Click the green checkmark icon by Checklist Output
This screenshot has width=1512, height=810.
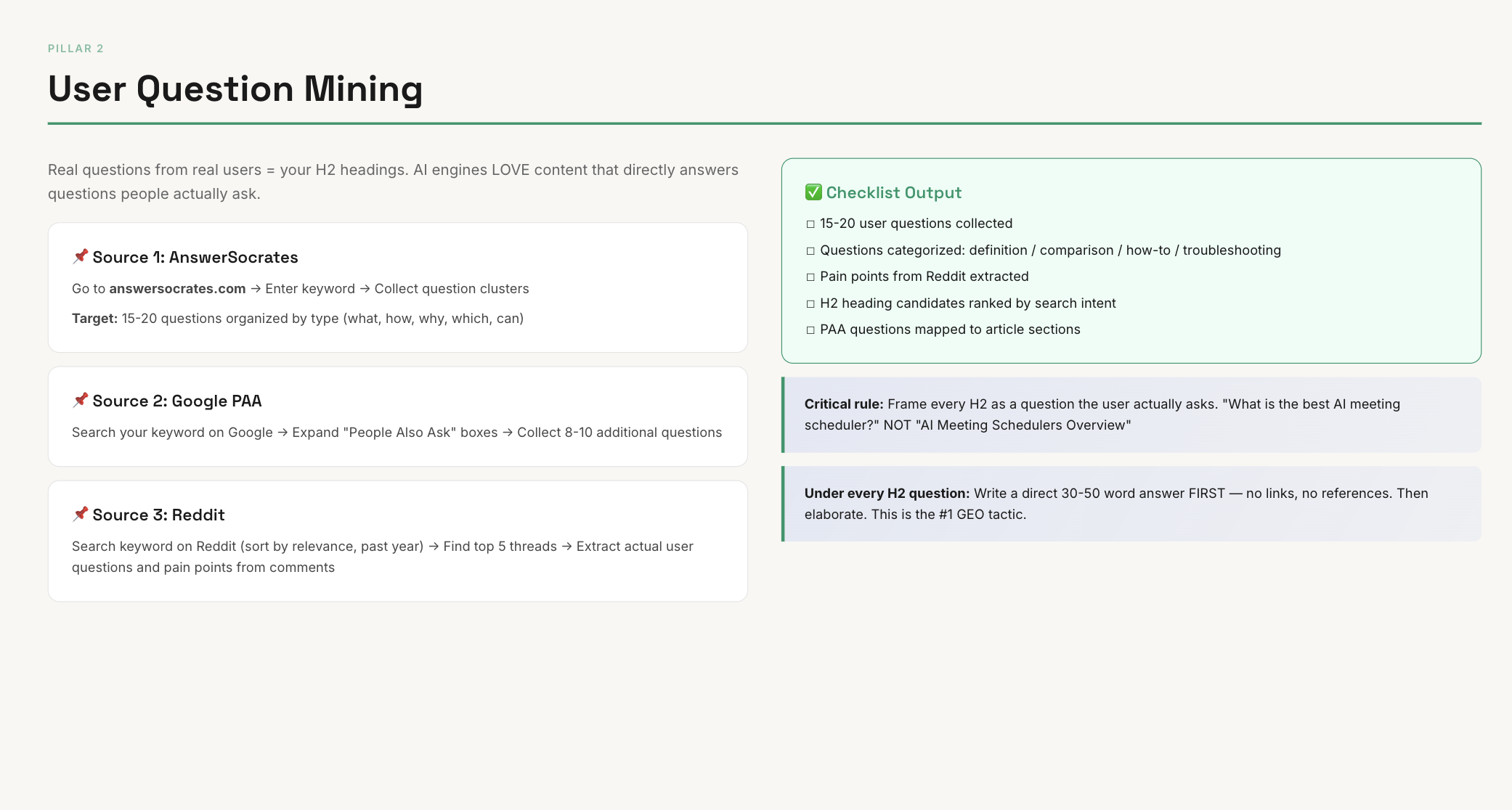[x=813, y=192]
